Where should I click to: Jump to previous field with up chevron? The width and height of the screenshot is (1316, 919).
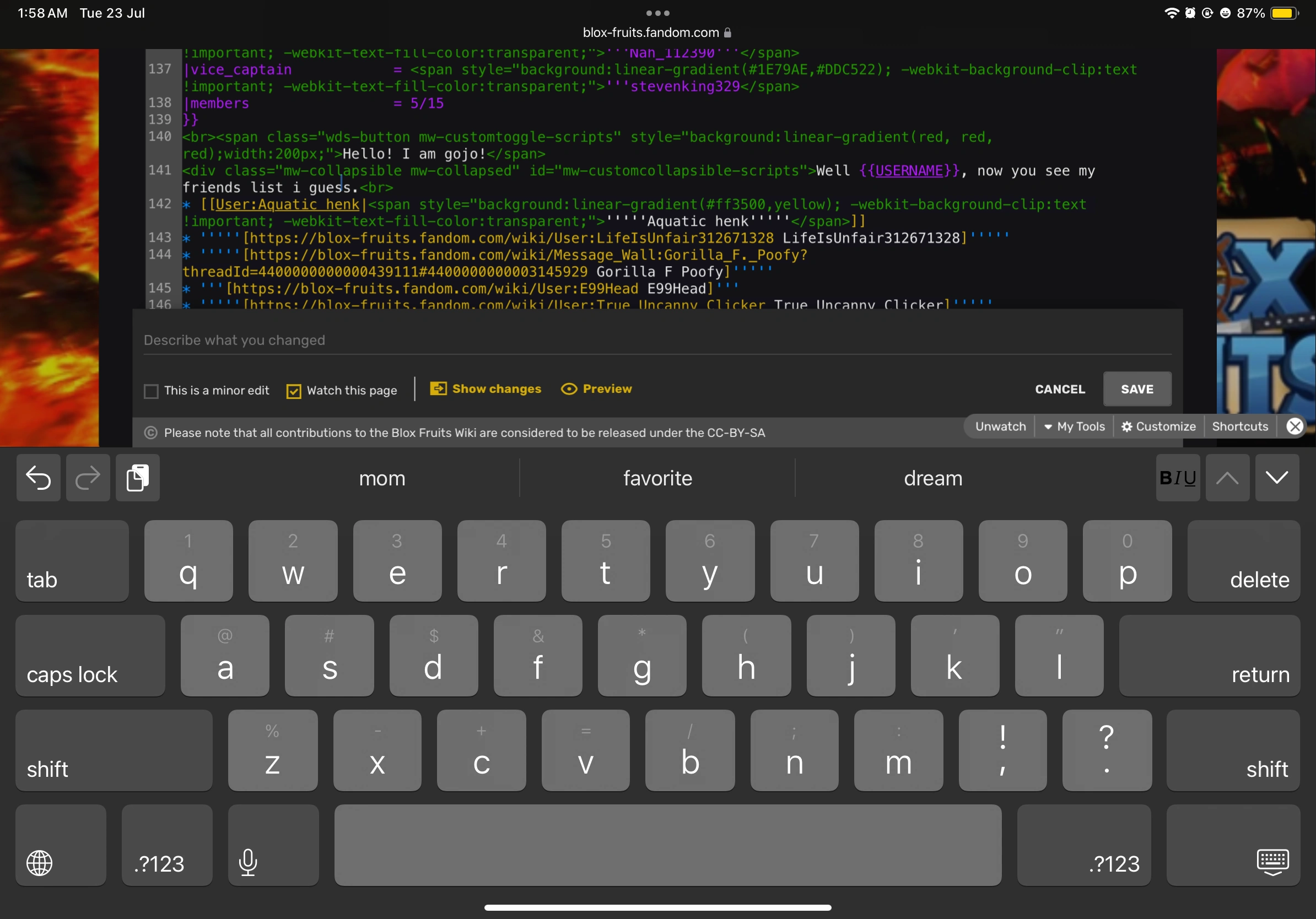1227,478
